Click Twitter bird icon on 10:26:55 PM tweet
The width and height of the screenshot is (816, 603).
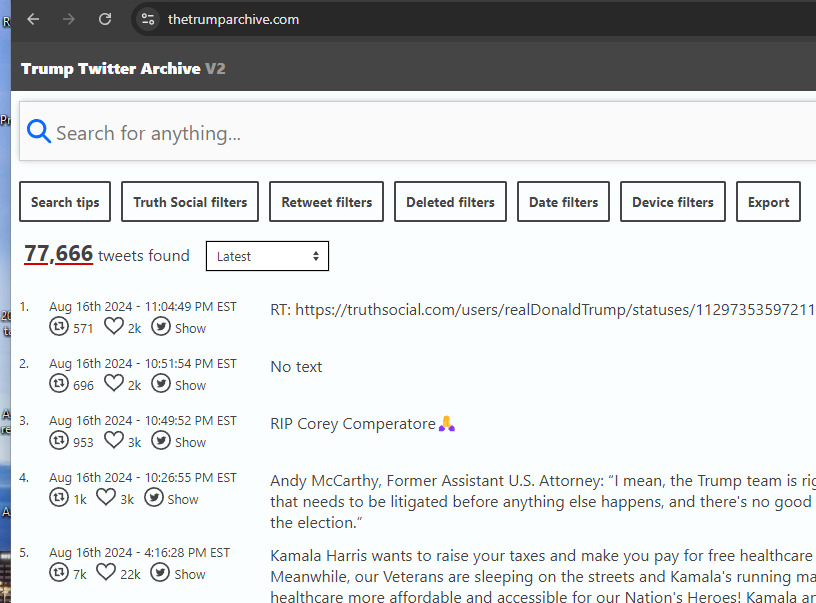click(x=154, y=497)
